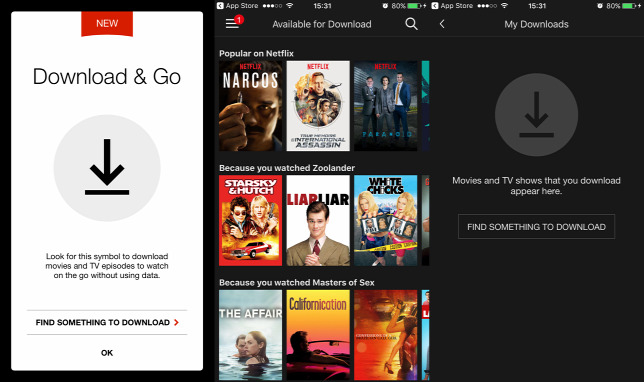Tap the Popular on Netflix heading
This screenshot has height=382, width=644.
tap(256, 53)
